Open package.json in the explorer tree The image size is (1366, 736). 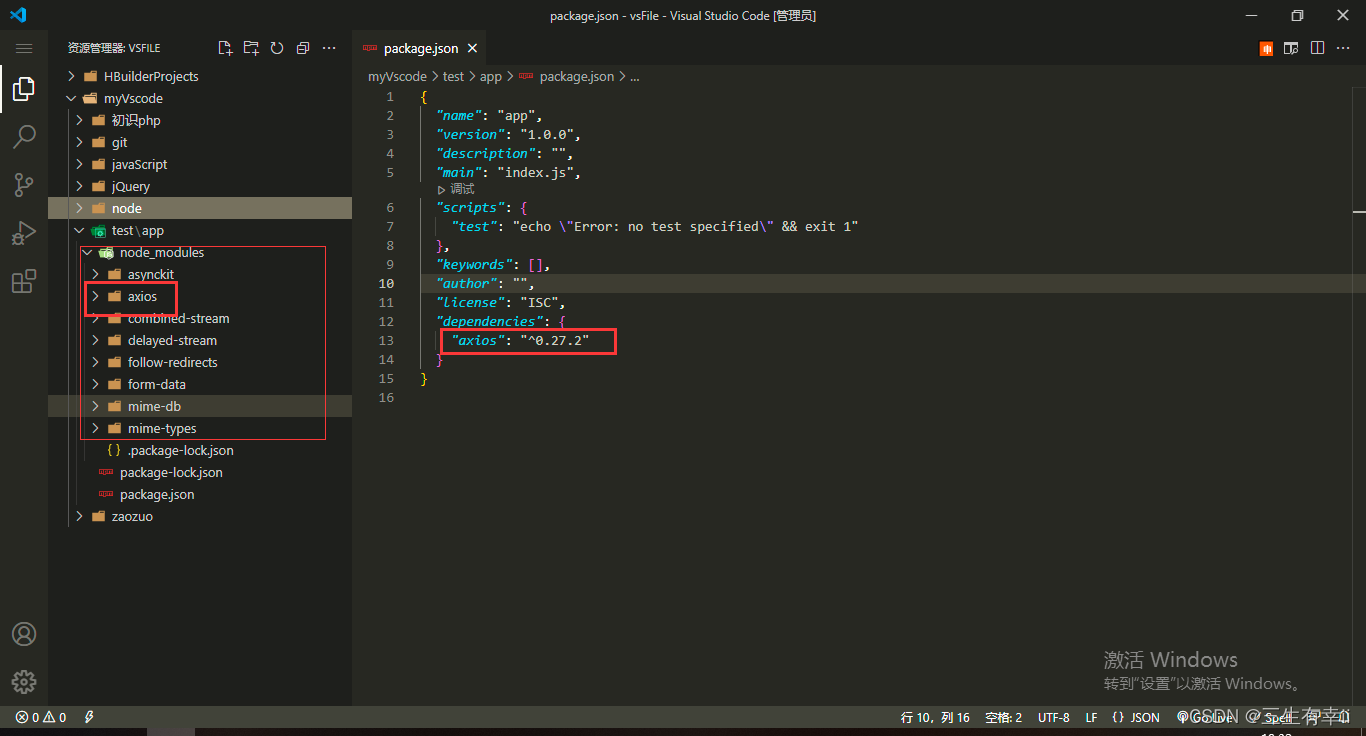[x=200, y=494]
